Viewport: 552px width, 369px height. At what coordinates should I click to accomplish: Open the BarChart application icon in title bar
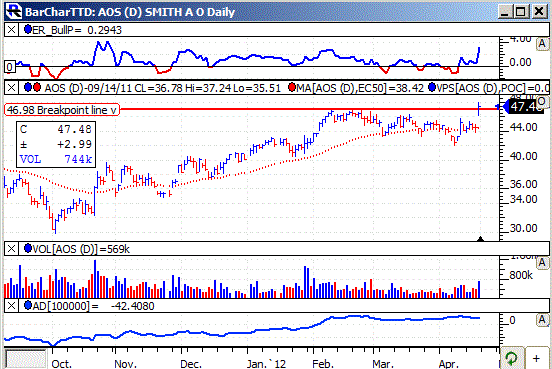coord(14,11)
